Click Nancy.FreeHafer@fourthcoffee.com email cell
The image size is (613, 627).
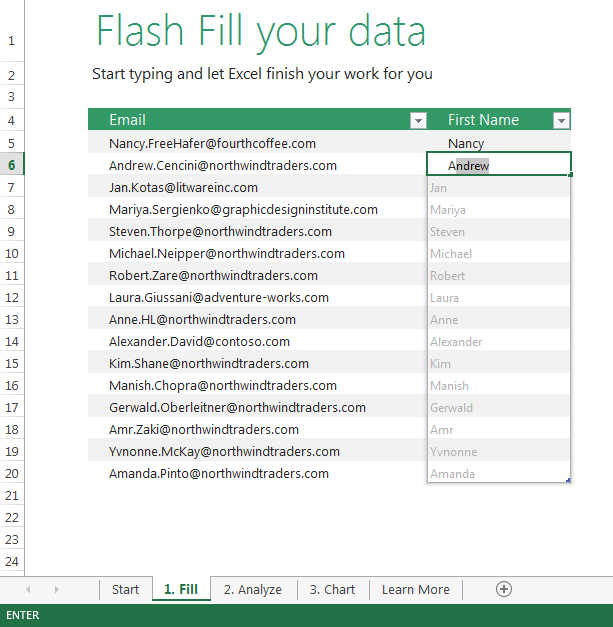pos(212,143)
